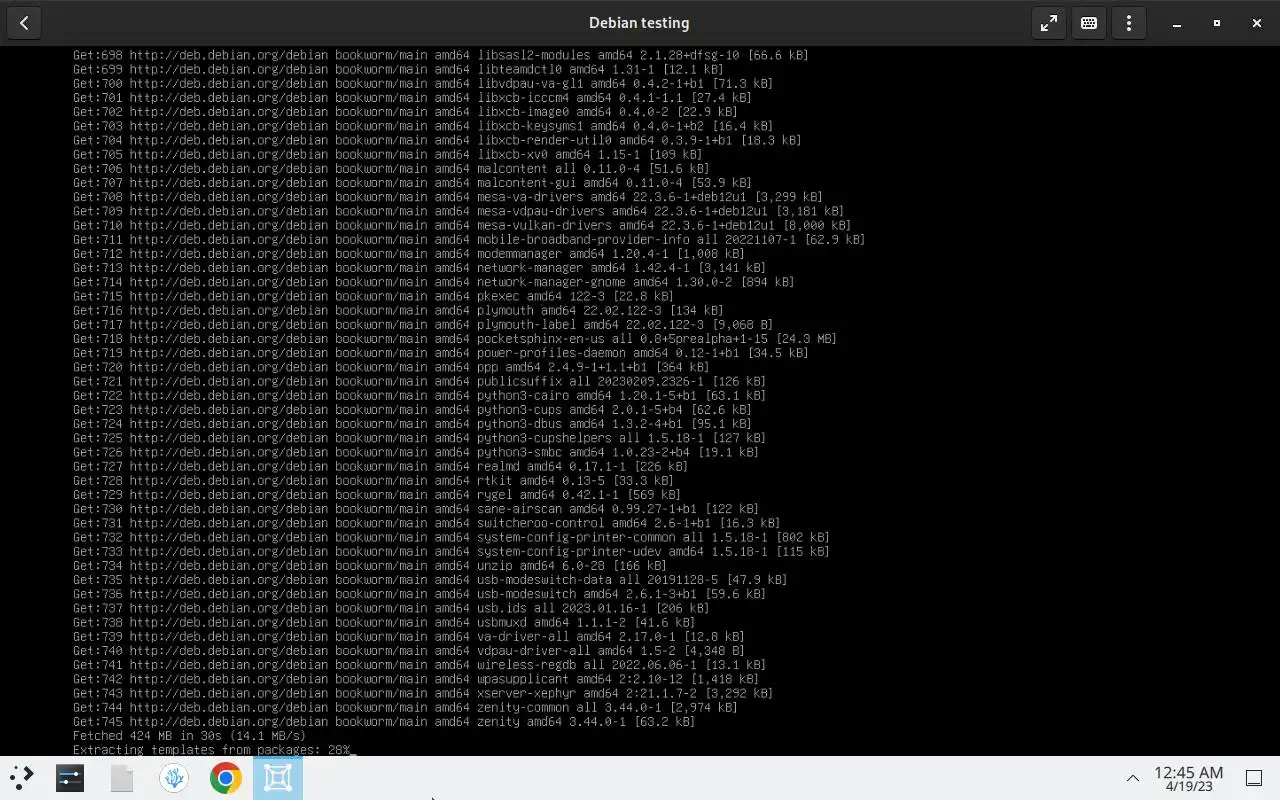This screenshot has width=1280, height=800.
Task: Click the Get:730 sane-airscan line
Action: 416,509
